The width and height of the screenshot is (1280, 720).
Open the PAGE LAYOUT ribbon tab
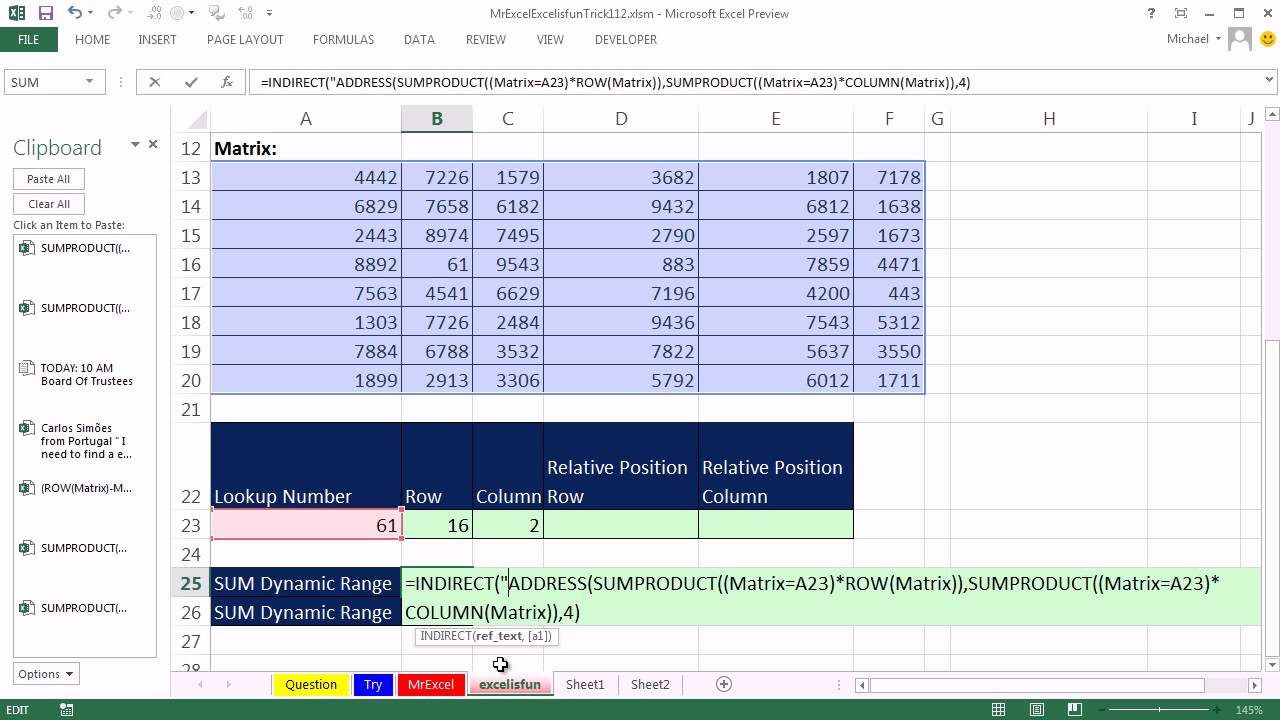pyautogui.click(x=245, y=39)
